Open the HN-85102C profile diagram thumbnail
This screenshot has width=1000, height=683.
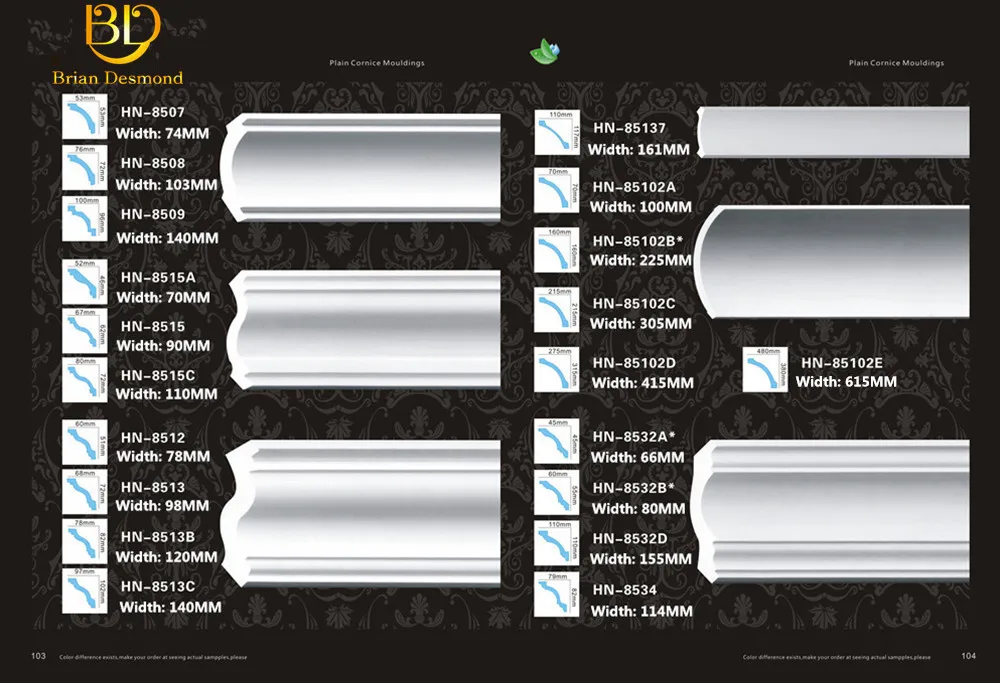click(x=557, y=310)
